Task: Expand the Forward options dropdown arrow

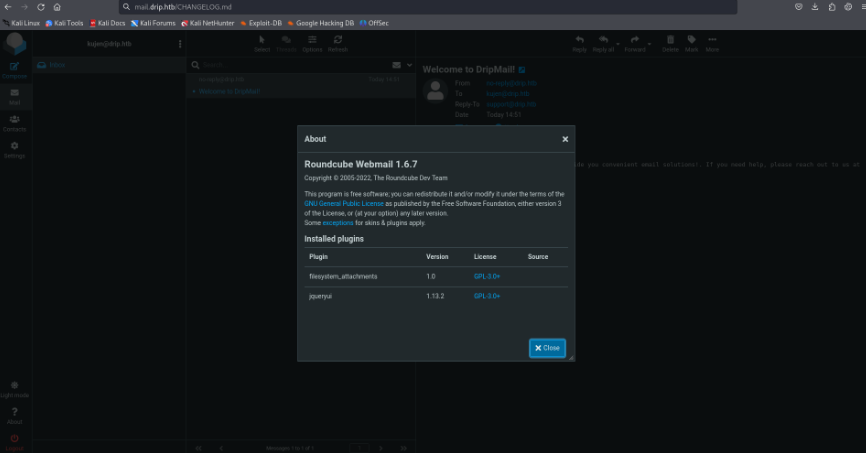Action: pyautogui.click(x=648, y=42)
